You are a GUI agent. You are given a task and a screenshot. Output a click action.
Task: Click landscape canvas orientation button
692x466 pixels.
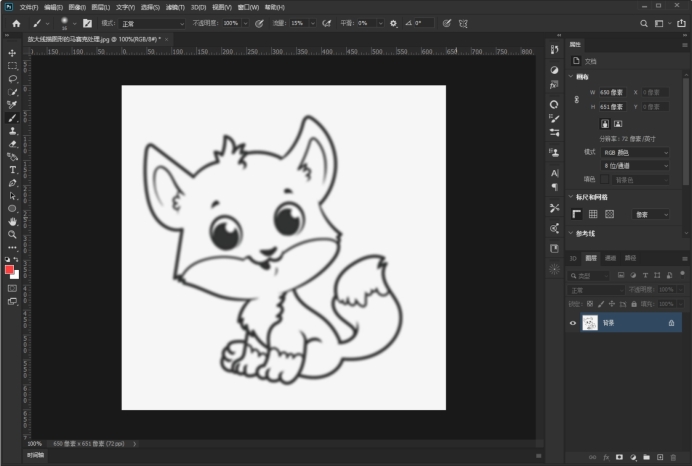(618, 124)
